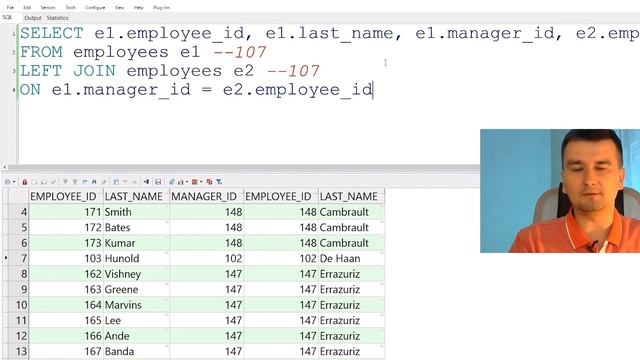Image resolution: width=640 pixels, height=360 pixels.
Task: Click the filter funnel icon in grid toolbar
Action: (x=219, y=182)
